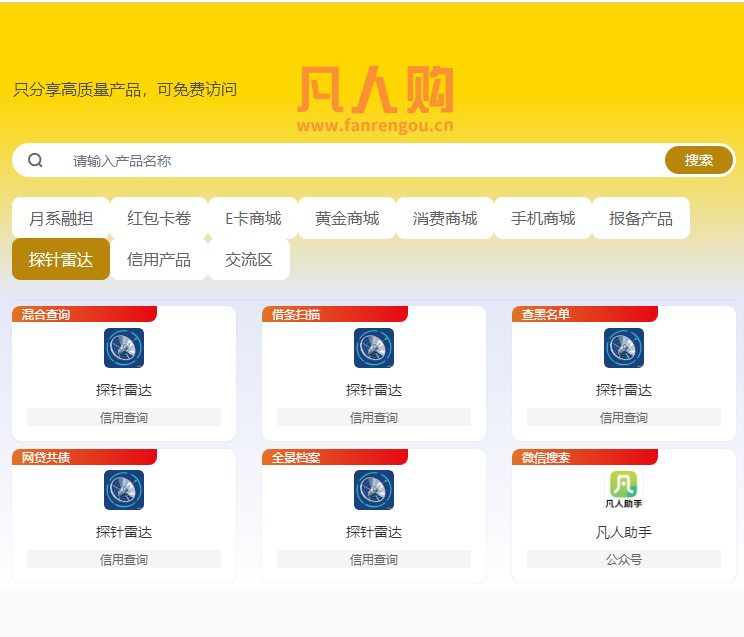Image resolution: width=744 pixels, height=637 pixels.
Task: Select the active 探针雷达 category tab
Action: 61,259
